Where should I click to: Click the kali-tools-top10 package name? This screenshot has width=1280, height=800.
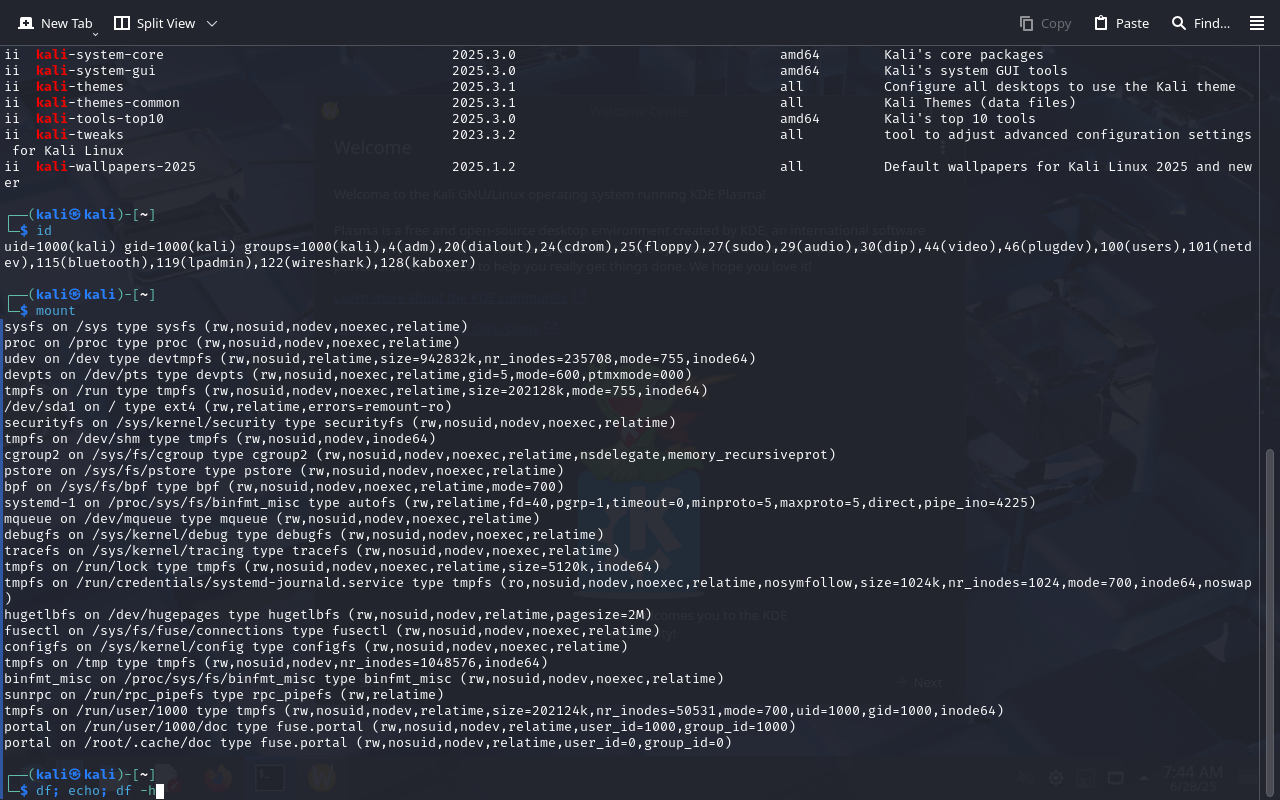tap(100, 119)
